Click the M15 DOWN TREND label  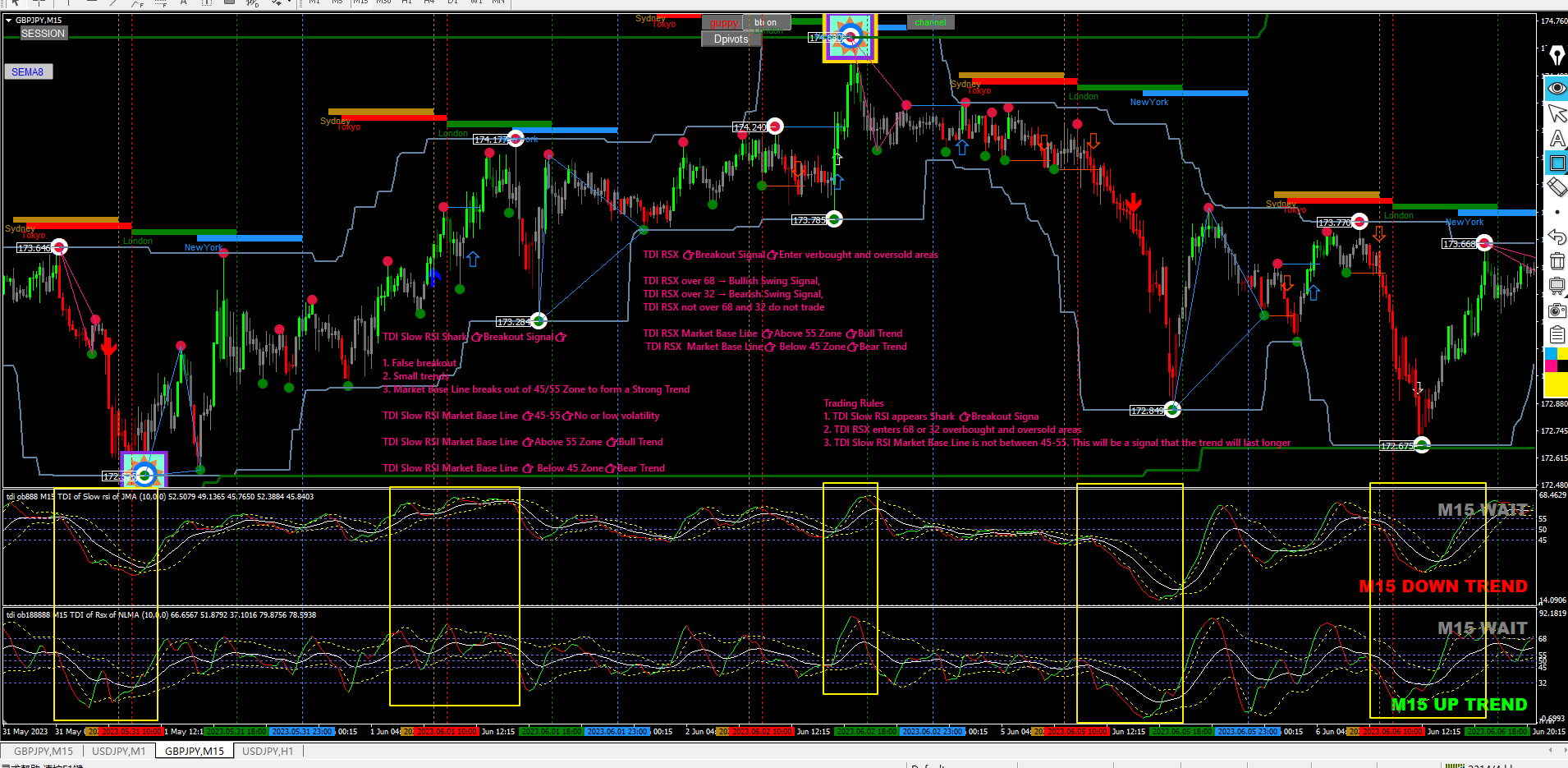click(x=1443, y=586)
